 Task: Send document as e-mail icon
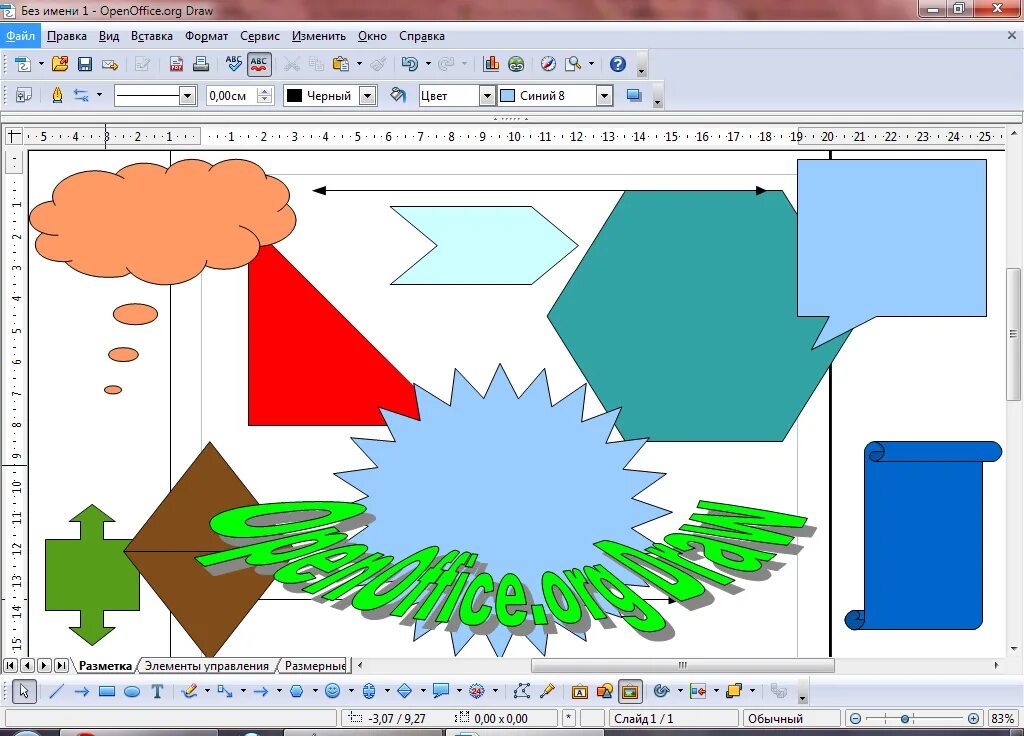[110, 64]
